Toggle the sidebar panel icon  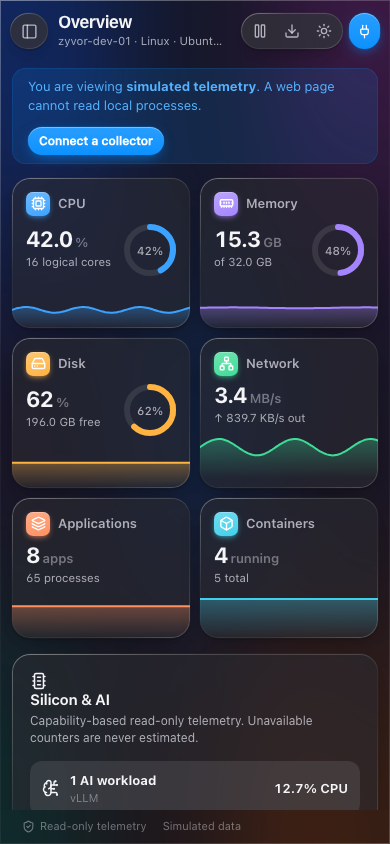pos(29,31)
